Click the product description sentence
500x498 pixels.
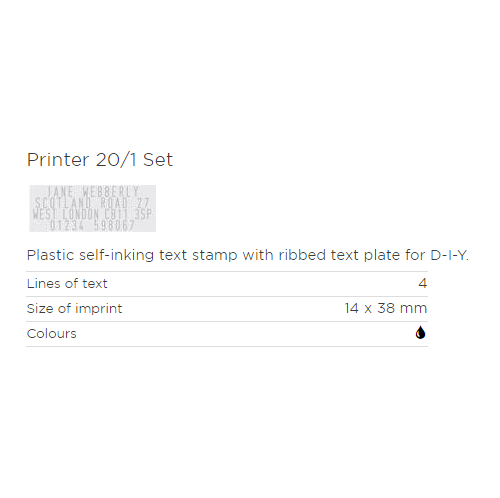[x=248, y=255]
